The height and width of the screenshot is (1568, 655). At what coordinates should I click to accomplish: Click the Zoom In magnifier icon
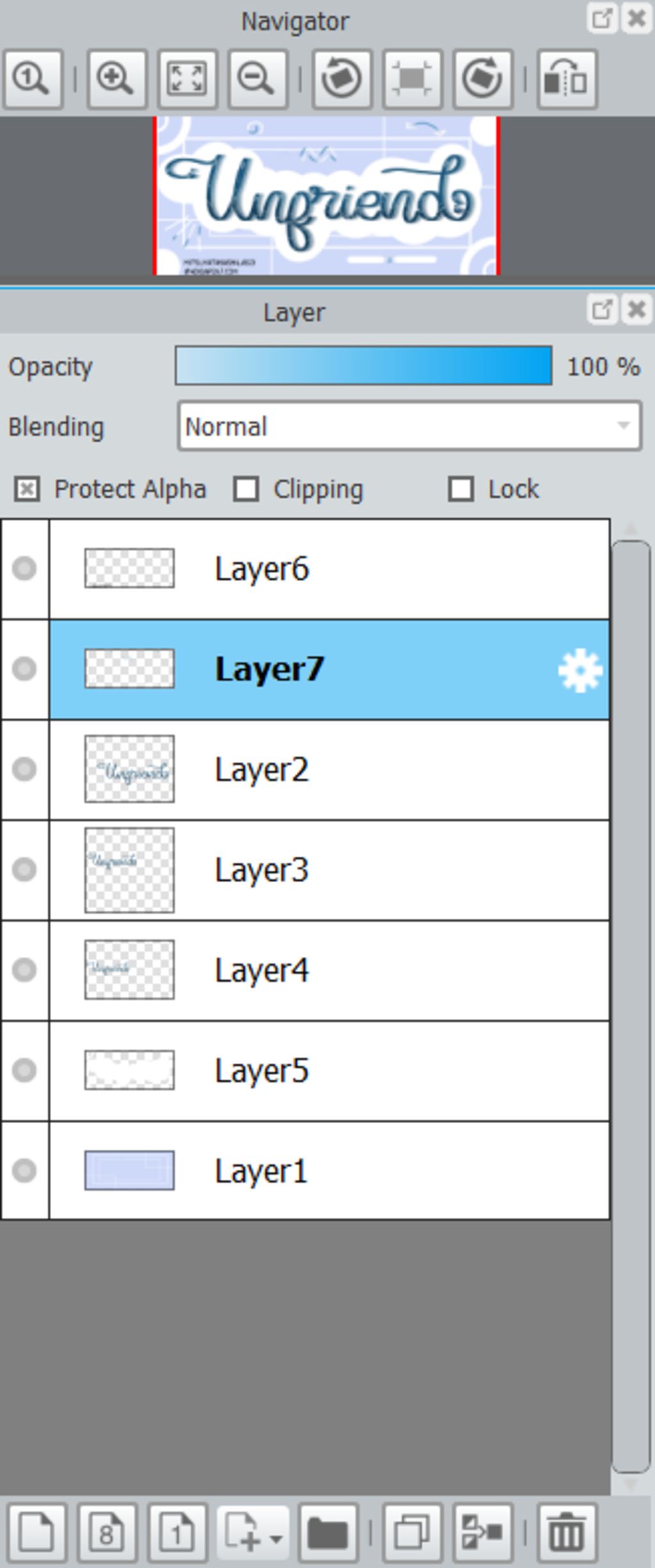tap(116, 79)
